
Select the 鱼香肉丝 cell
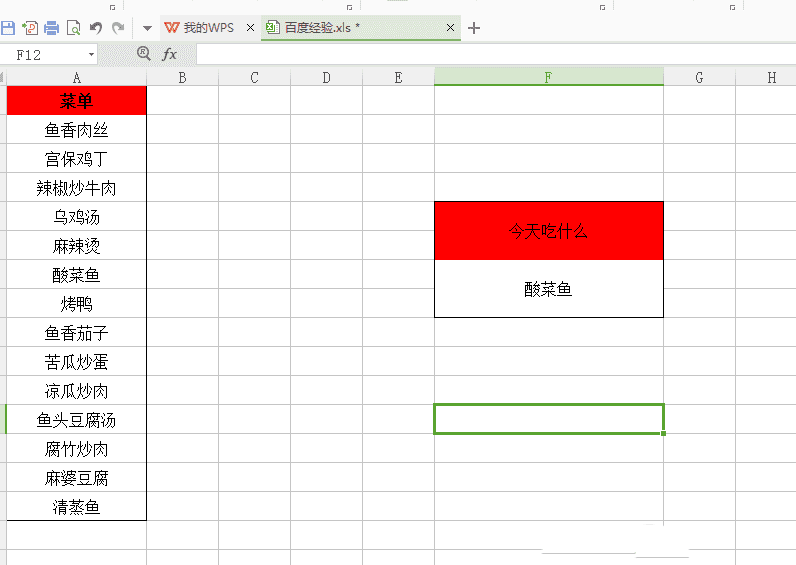click(x=76, y=130)
